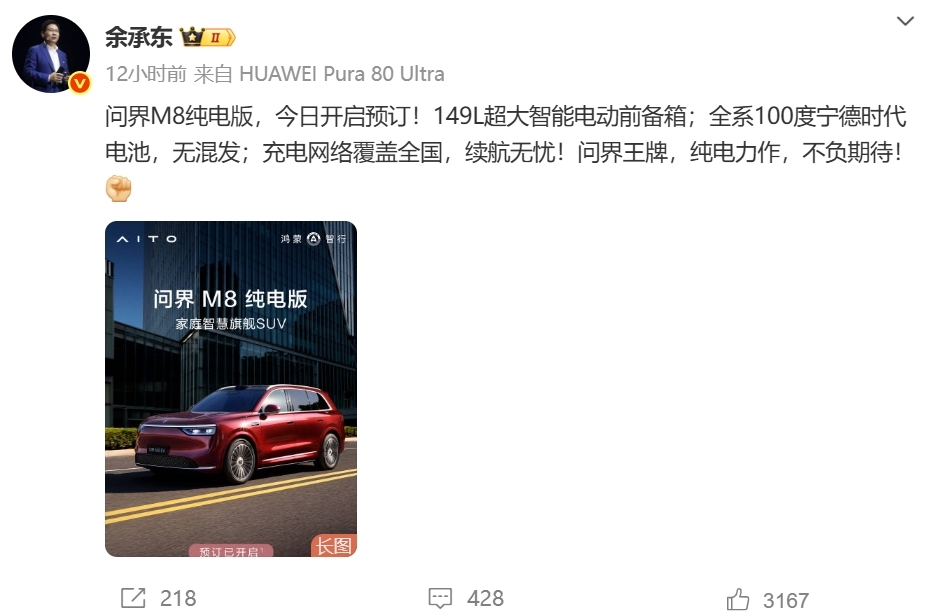937x616 pixels.
Task: Like the post with thumbs-up icon
Action: click(x=737, y=599)
